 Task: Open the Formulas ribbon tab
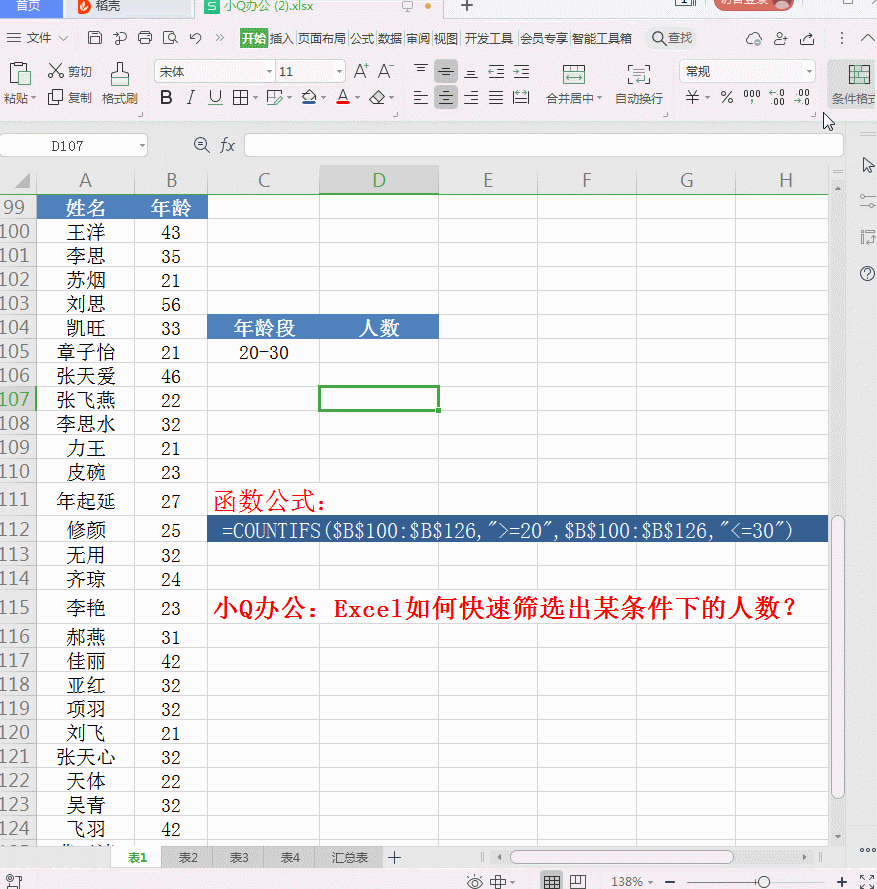(362, 38)
